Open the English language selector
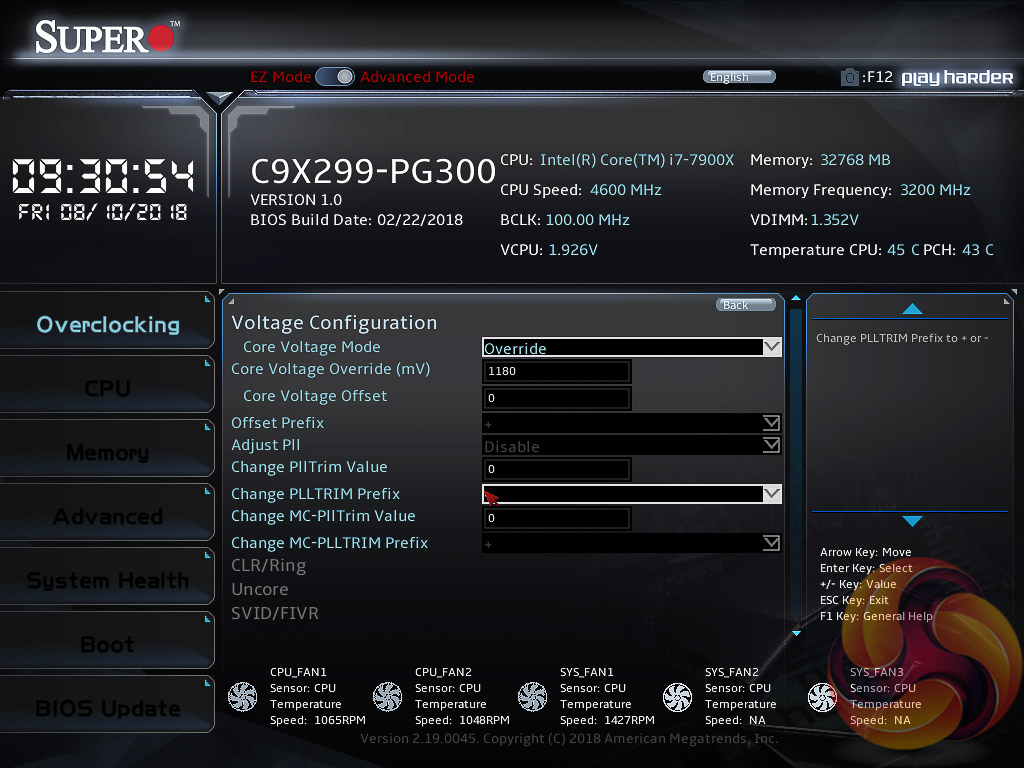The height and width of the screenshot is (768, 1024). click(x=739, y=77)
